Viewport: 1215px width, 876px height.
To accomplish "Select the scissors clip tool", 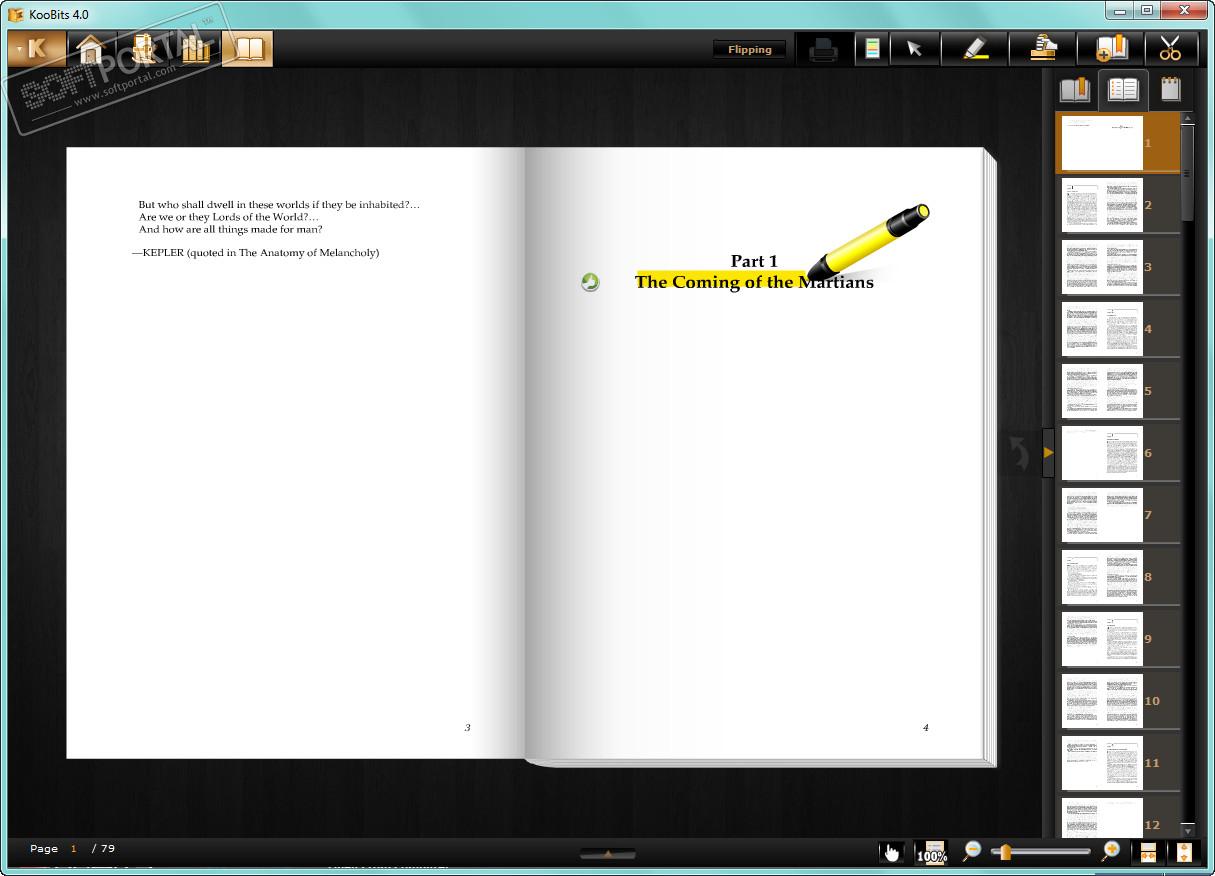I will (x=1170, y=49).
